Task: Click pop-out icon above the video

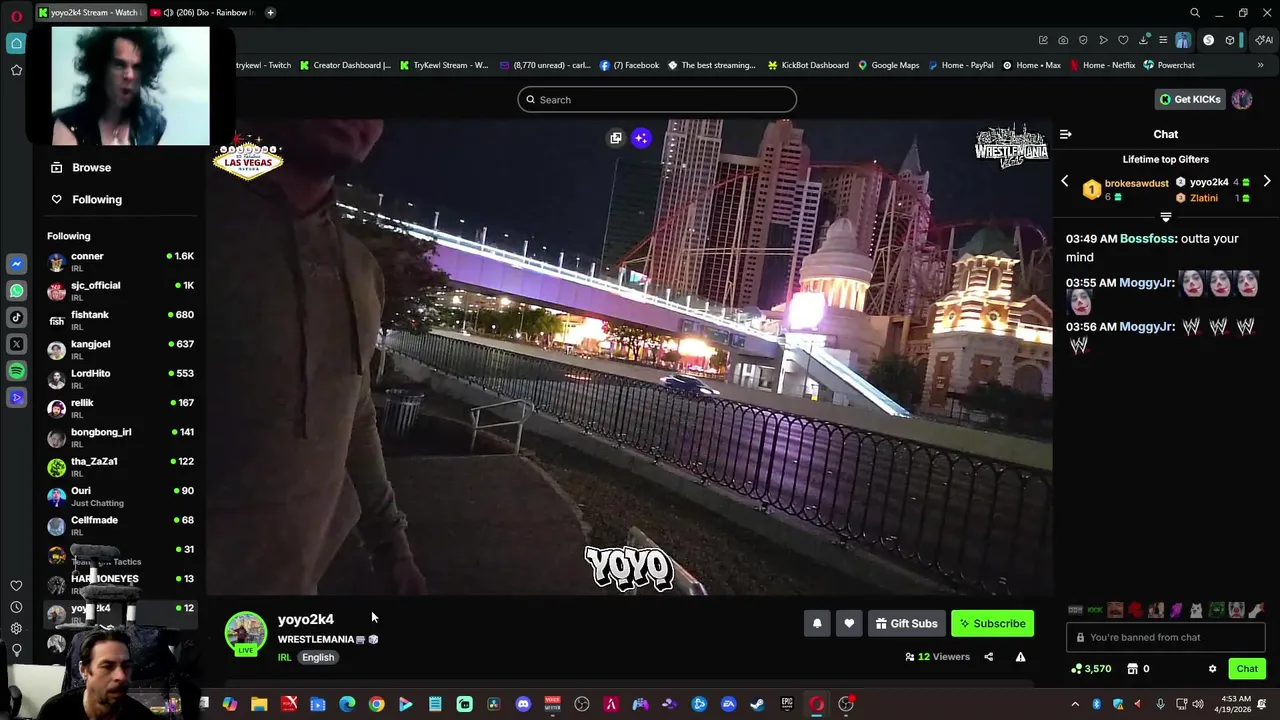Action: [616, 138]
